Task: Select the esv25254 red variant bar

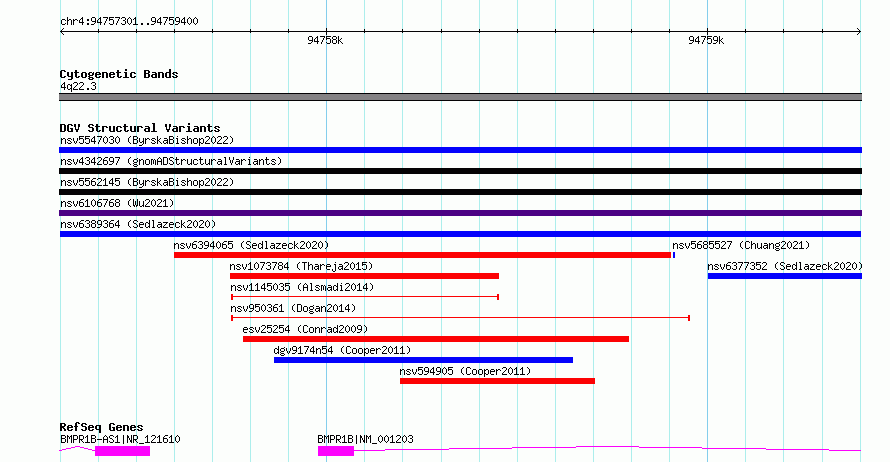Action: 436,339
